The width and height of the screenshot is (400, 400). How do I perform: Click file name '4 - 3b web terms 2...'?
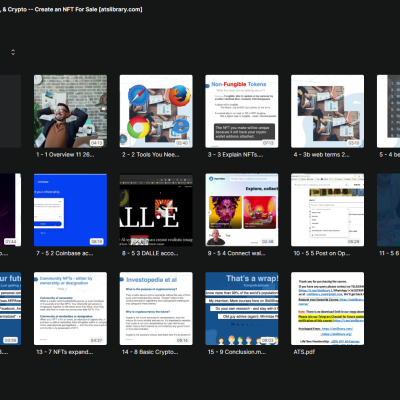pyautogui.click(x=322, y=155)
